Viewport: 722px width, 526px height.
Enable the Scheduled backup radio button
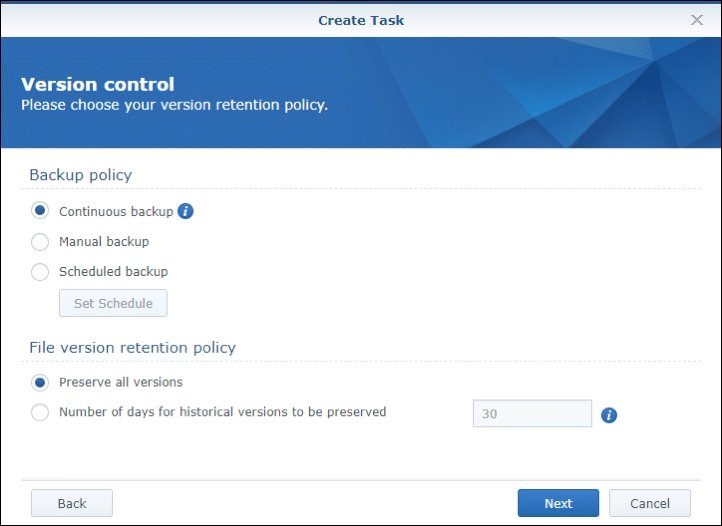(40, 271)
